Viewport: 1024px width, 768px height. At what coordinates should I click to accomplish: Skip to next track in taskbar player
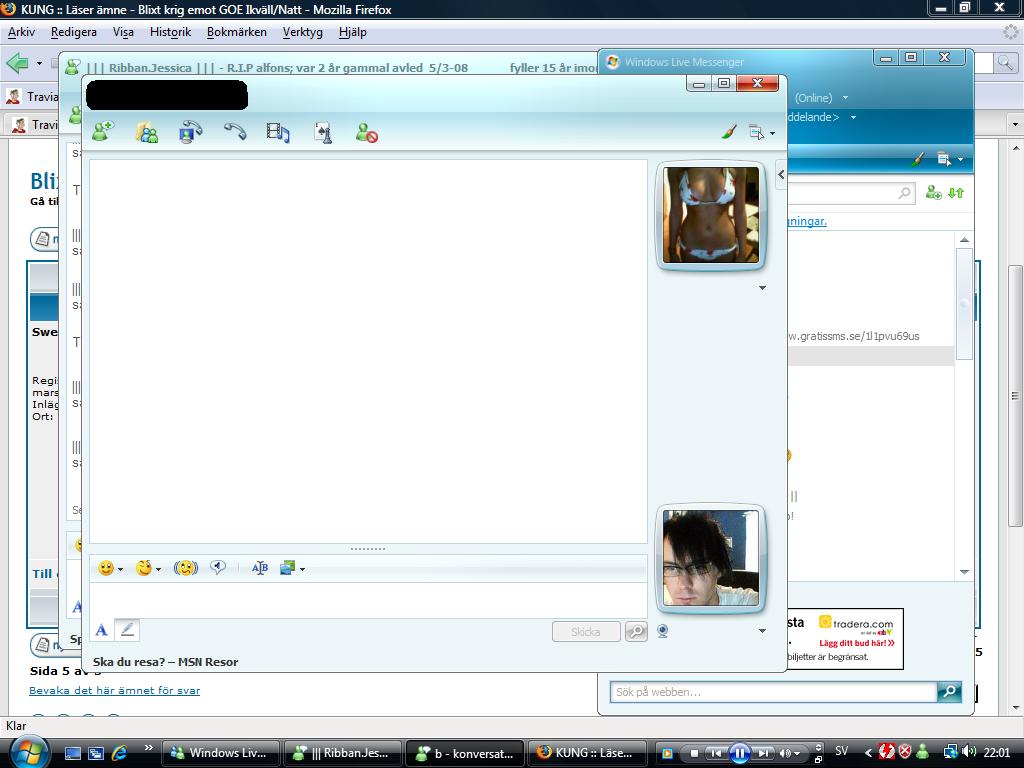click(x=761, y=753)
